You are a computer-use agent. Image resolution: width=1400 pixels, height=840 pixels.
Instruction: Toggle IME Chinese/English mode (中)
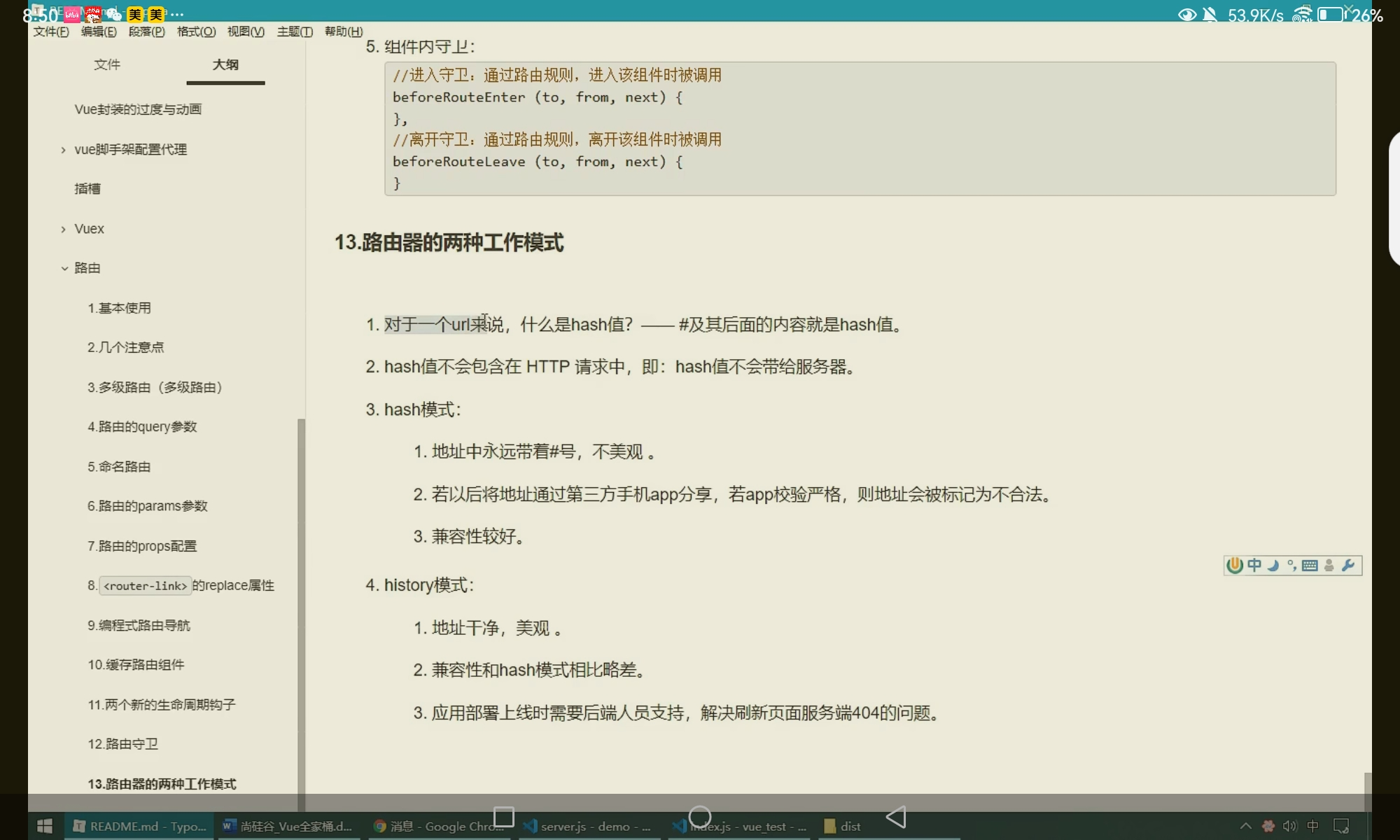tap(1254, 566)
